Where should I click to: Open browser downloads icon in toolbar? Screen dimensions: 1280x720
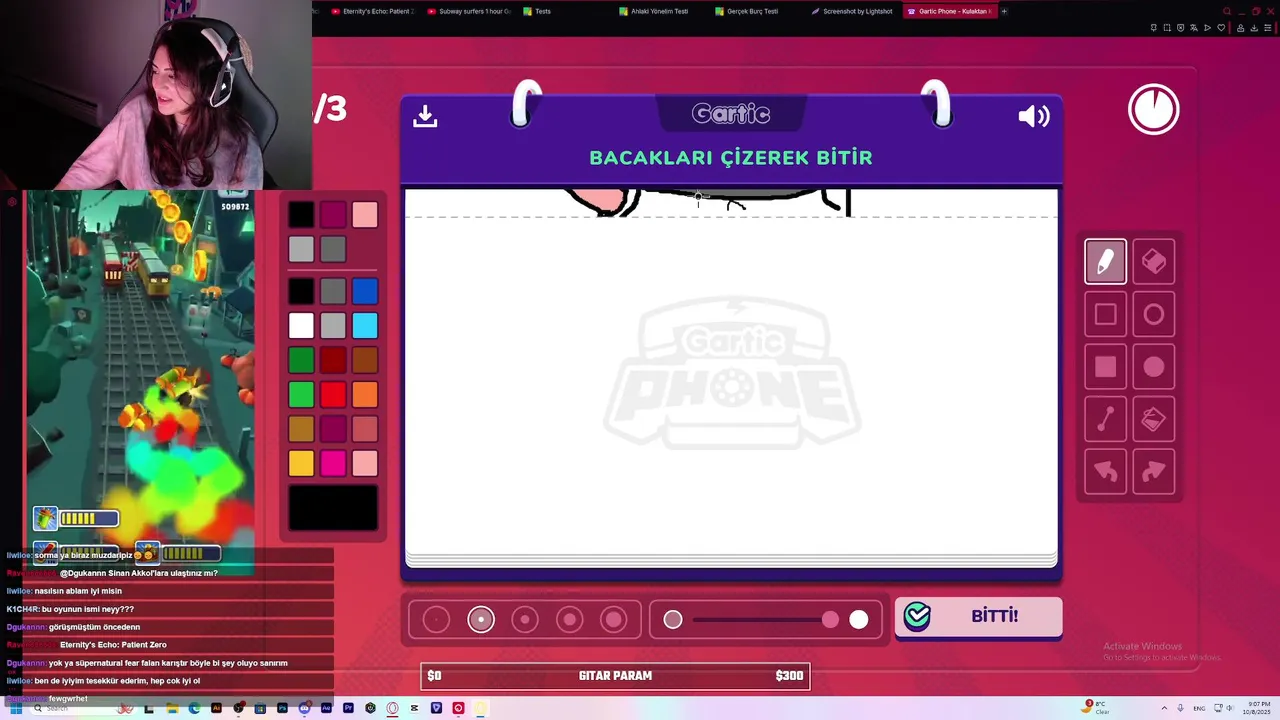[1254, 28]
